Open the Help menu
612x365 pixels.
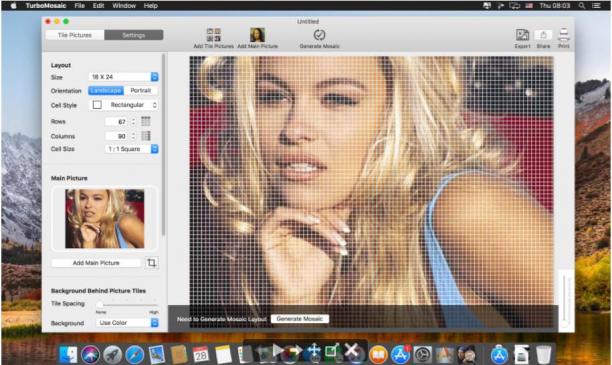coord(151,5)
